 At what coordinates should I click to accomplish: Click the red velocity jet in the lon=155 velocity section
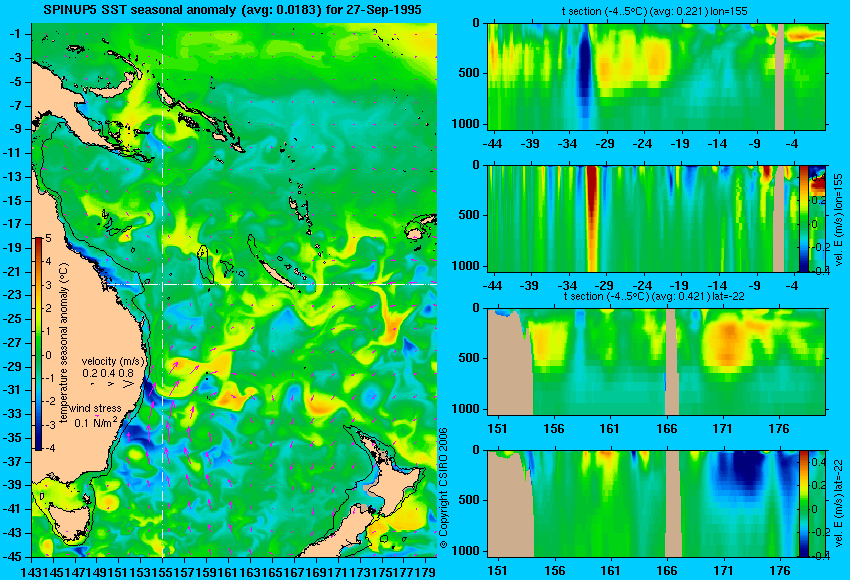[591, 217]
